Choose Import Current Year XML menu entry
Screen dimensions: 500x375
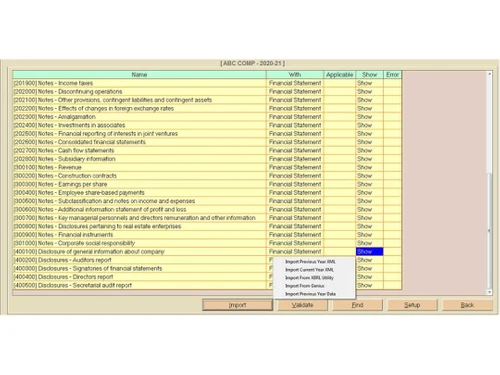point(309,270)
